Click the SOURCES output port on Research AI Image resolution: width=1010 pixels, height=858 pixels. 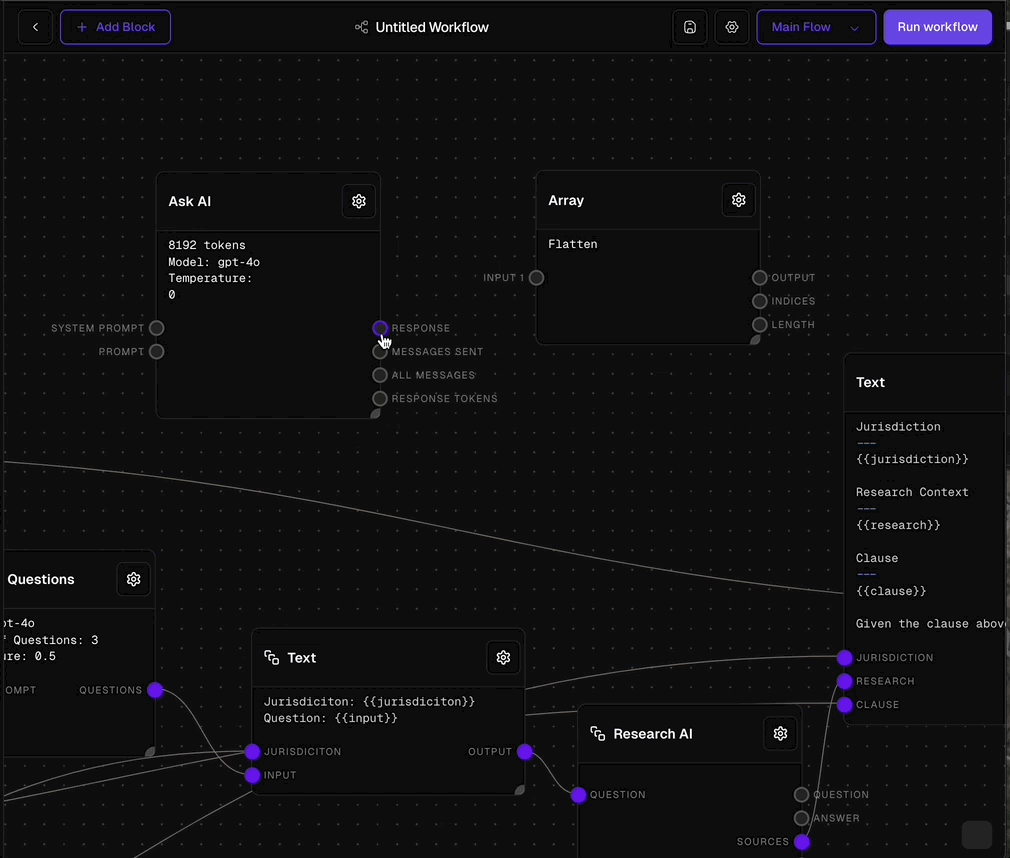click(802, 843)
